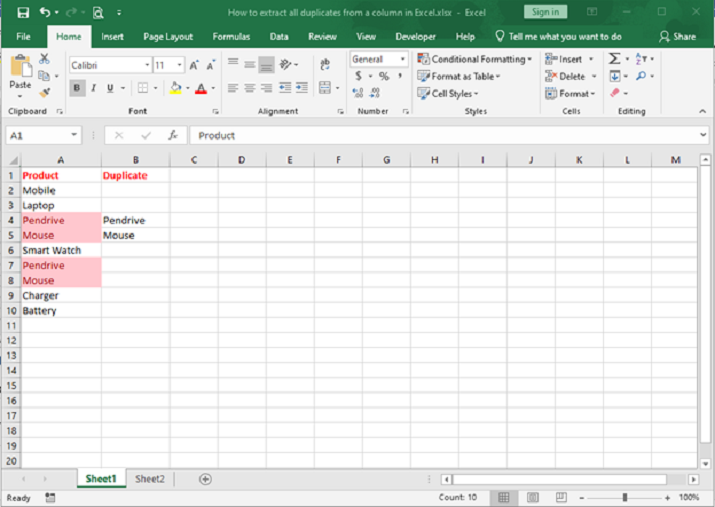Open the General number format dropdown
Screen dimensions: 715x507
[x=403, y=59]
